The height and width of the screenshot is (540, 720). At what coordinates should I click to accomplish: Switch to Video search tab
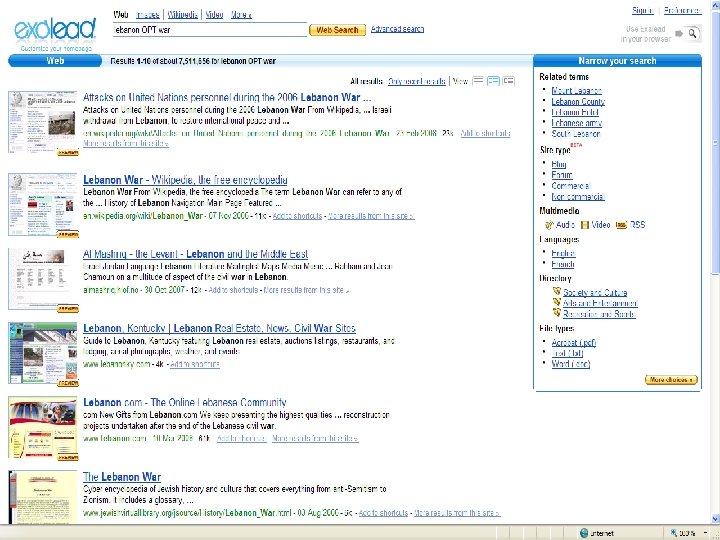tap(214, 15)
